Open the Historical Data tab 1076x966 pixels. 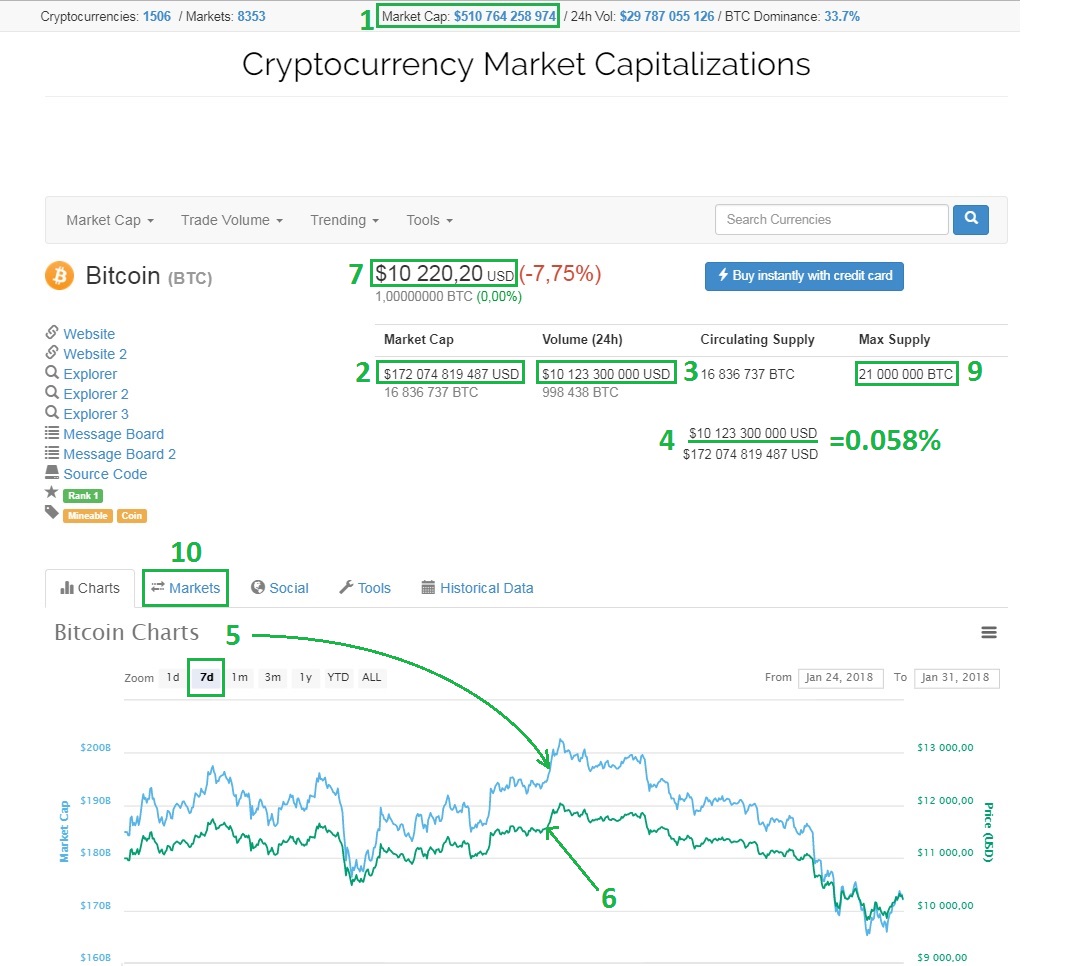[x=486, y=588]
